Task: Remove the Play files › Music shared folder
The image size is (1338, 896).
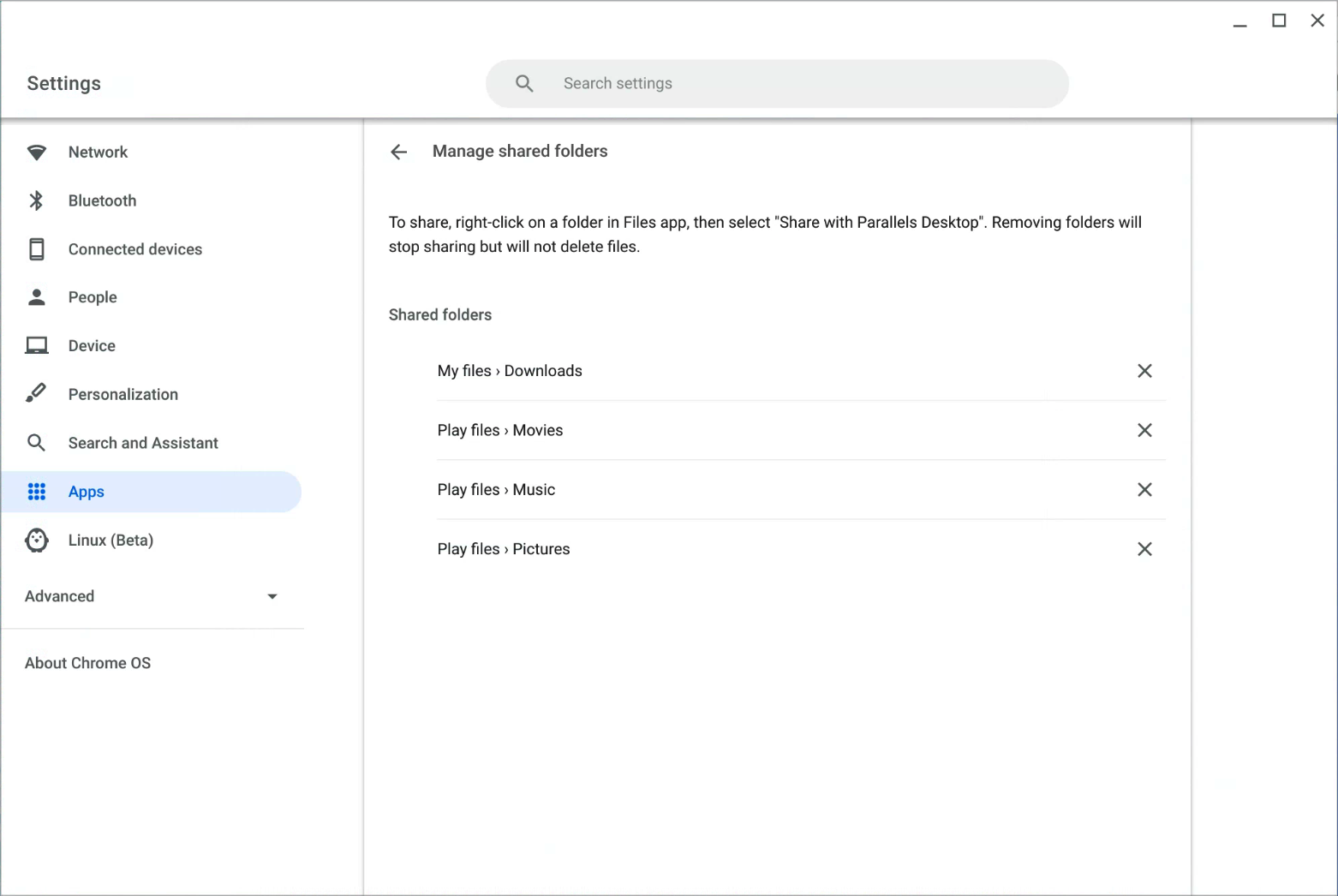Action: click(x=1144, y=489)
